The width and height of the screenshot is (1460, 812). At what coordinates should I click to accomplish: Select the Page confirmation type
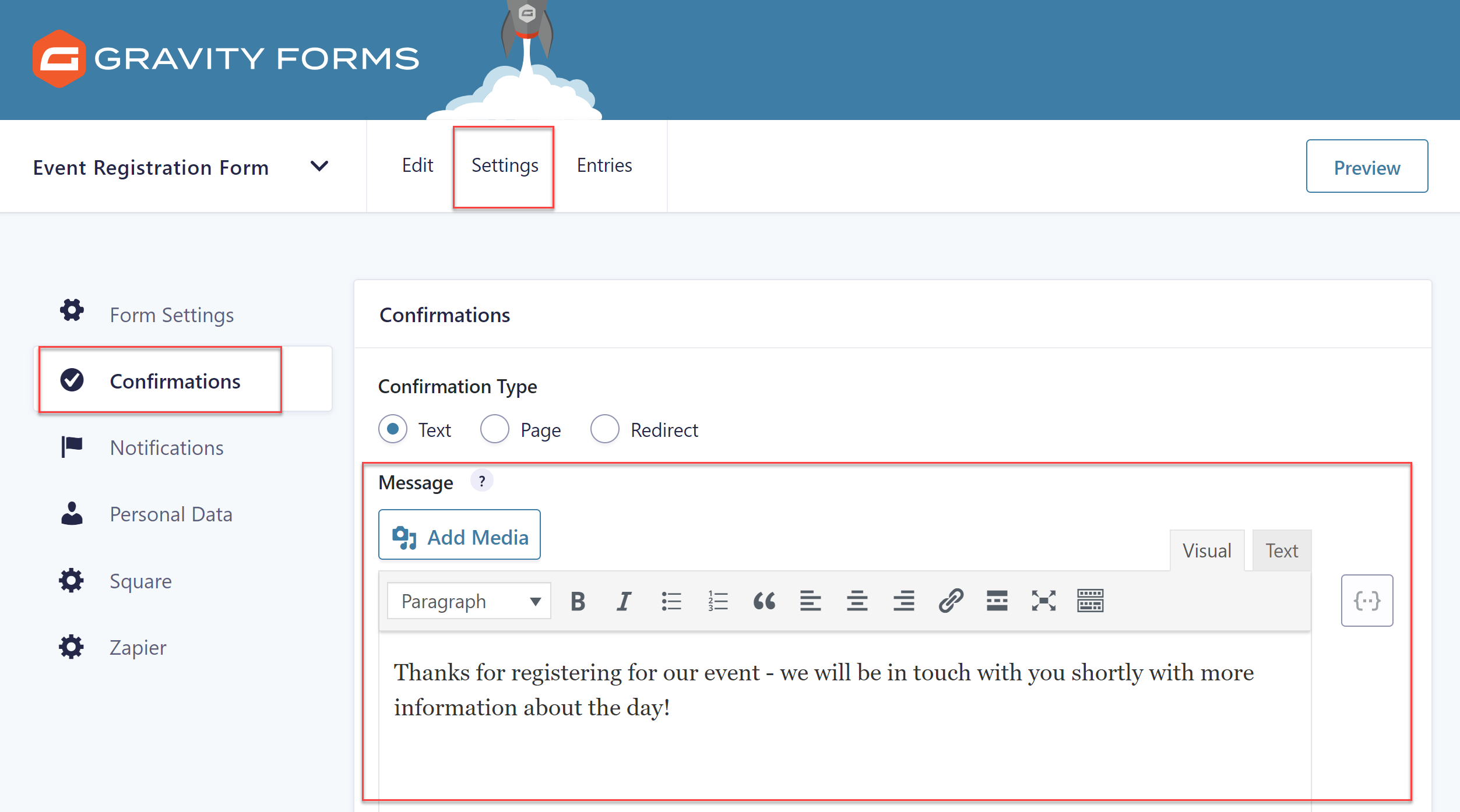[x=494, y=429]
